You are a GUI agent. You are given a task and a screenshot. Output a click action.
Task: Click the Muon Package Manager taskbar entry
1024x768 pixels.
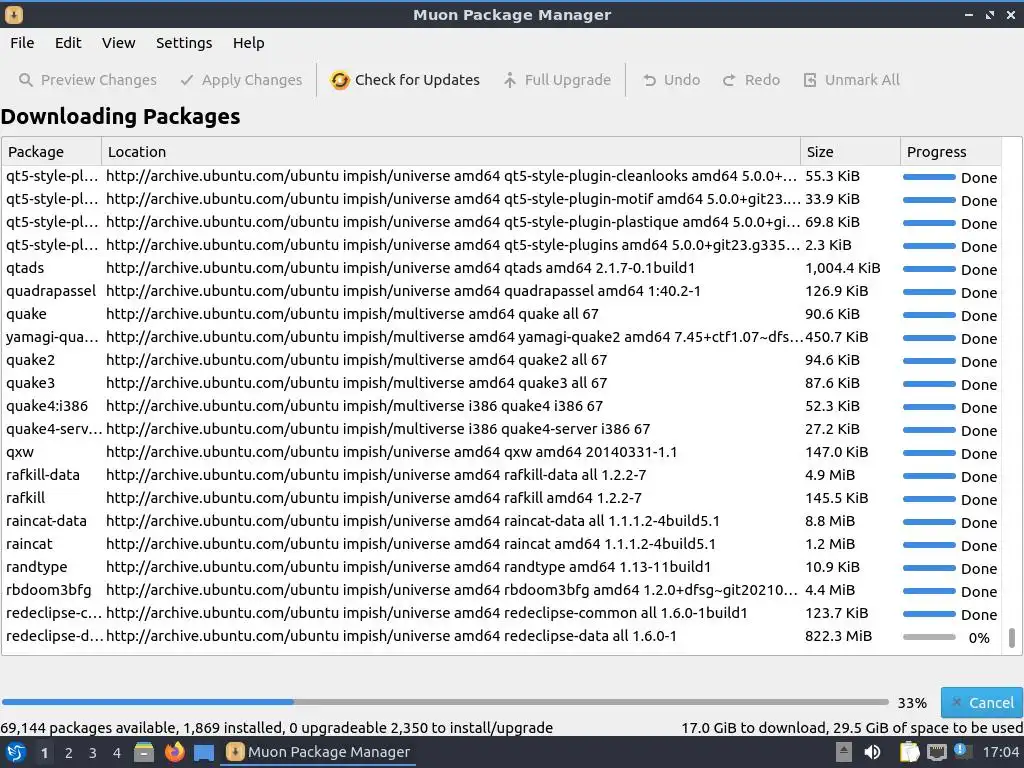pos(319,752)
